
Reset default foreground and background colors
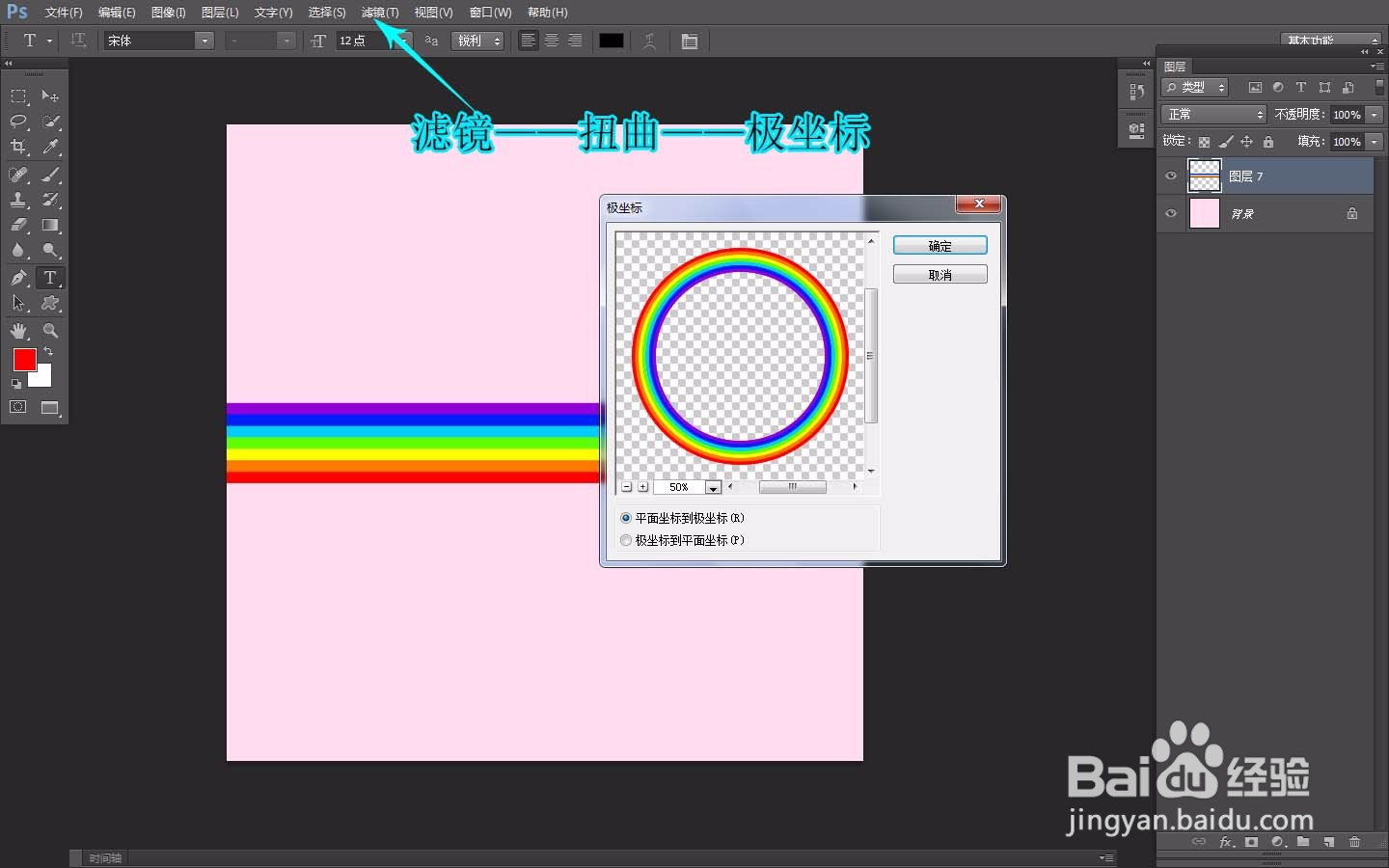pos(16,384)
